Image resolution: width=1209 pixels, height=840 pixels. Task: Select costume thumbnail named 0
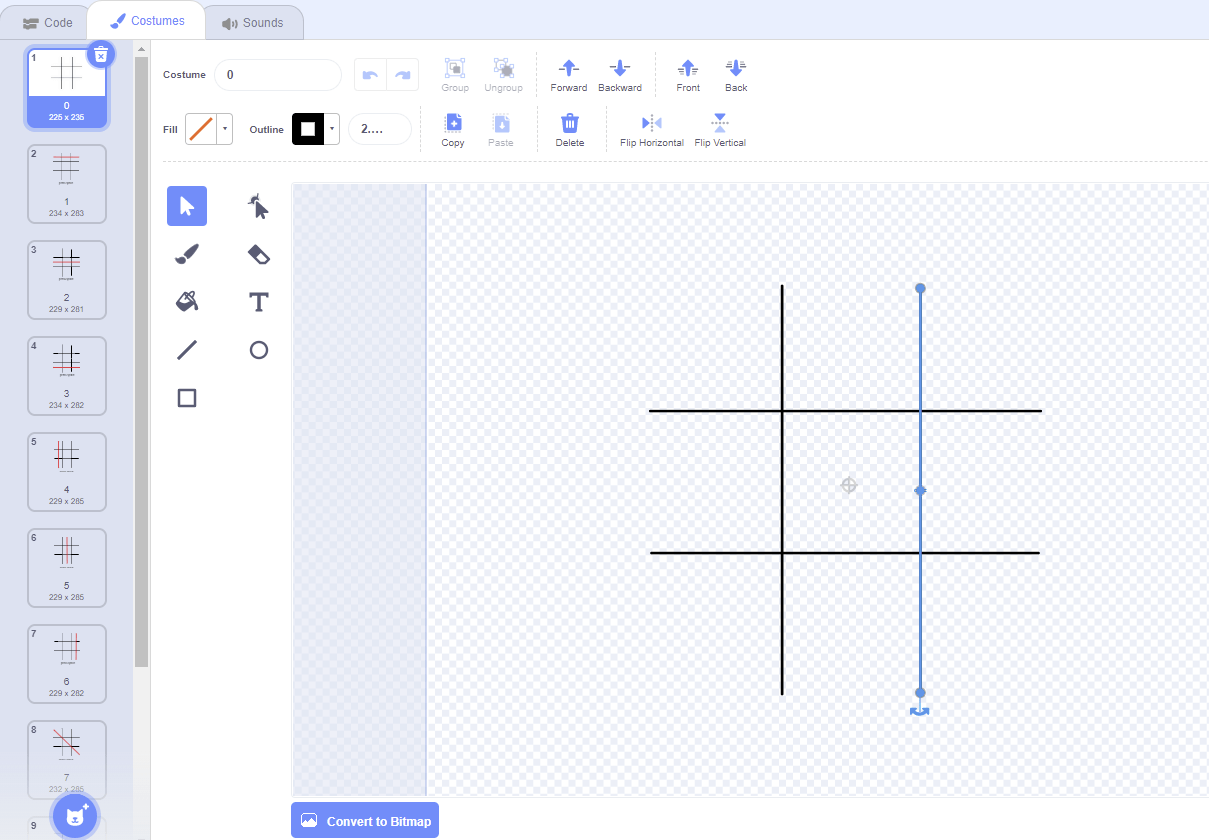coord(67,89)
